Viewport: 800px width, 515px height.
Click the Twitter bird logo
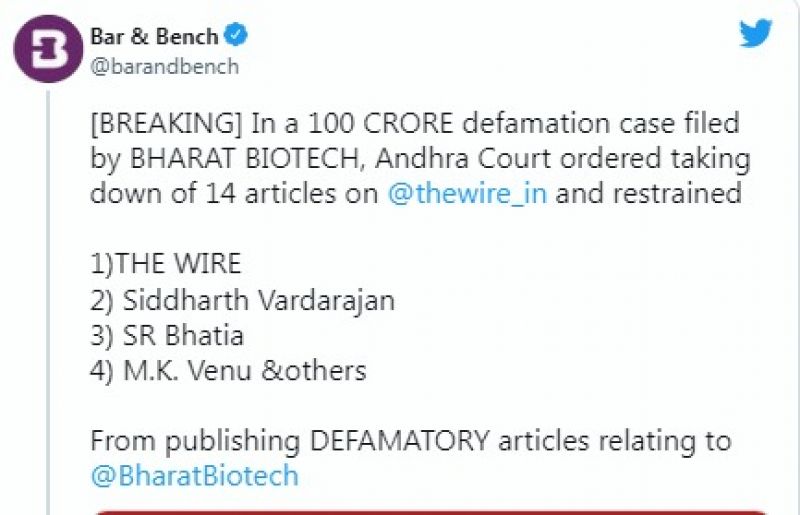click(x=755, y=34)
